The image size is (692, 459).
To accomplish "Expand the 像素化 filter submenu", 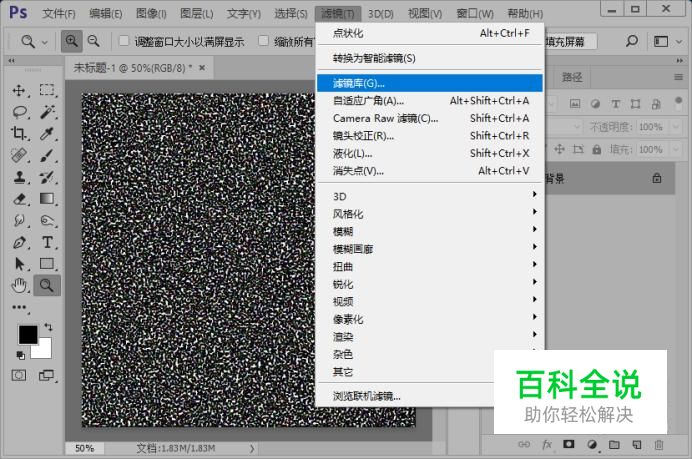I will point(430,319).
